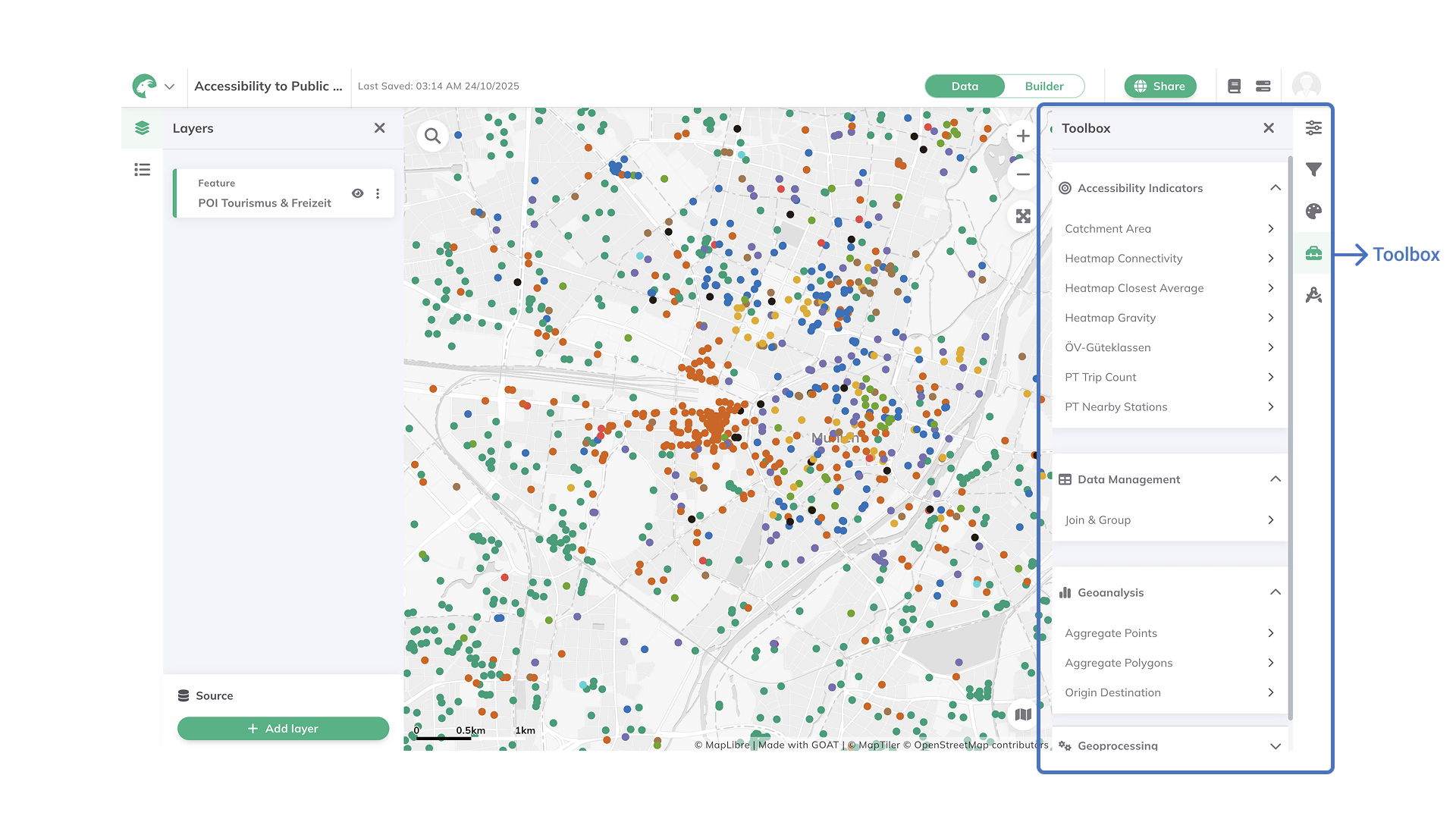Screen dimensions: 1456x819
Task: Switch to Data mode
Action: coord(965,86)
